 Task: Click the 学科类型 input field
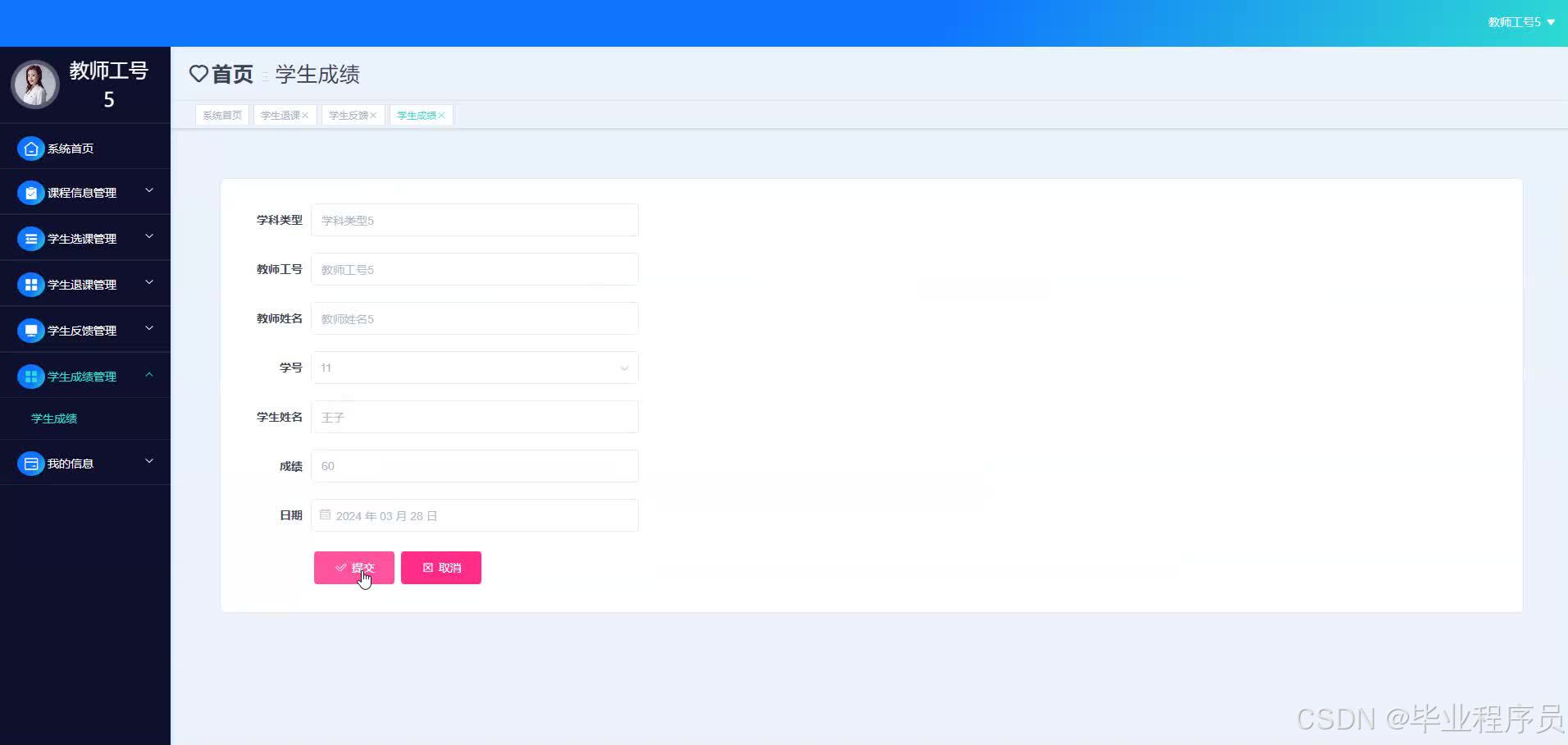[x=474, y=220]
